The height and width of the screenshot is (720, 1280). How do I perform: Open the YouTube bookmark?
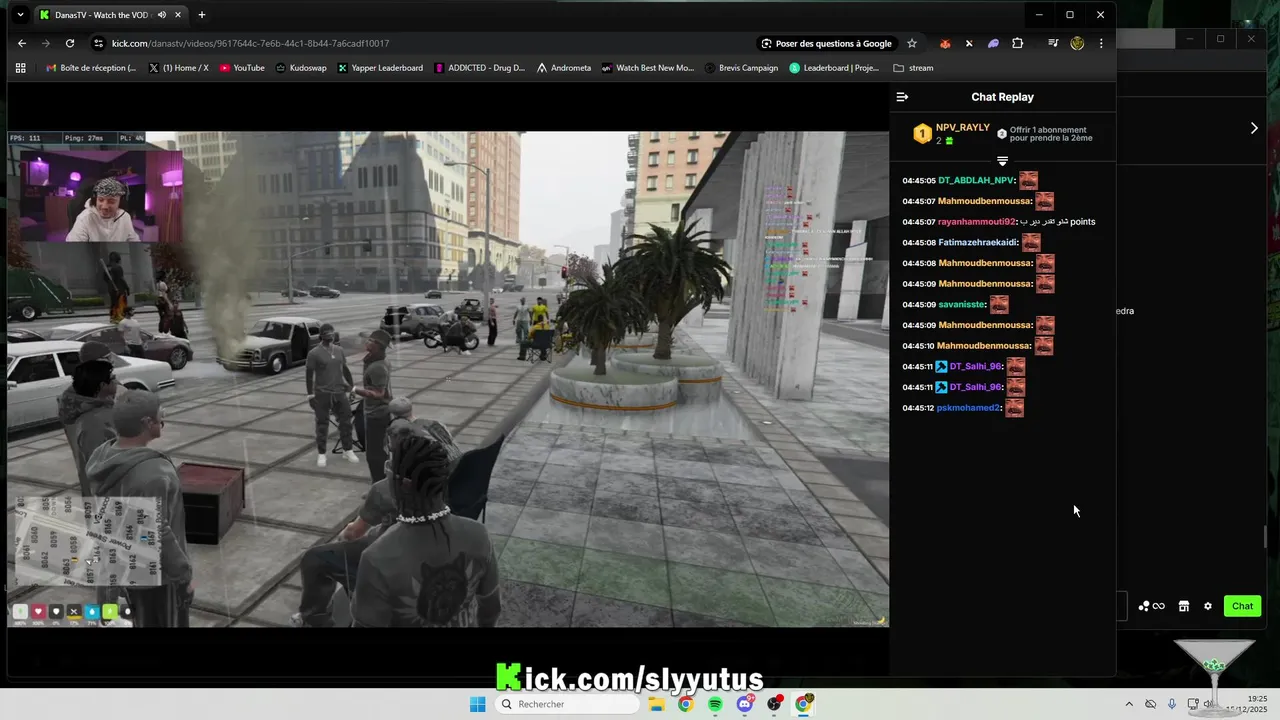coord(242,68)
